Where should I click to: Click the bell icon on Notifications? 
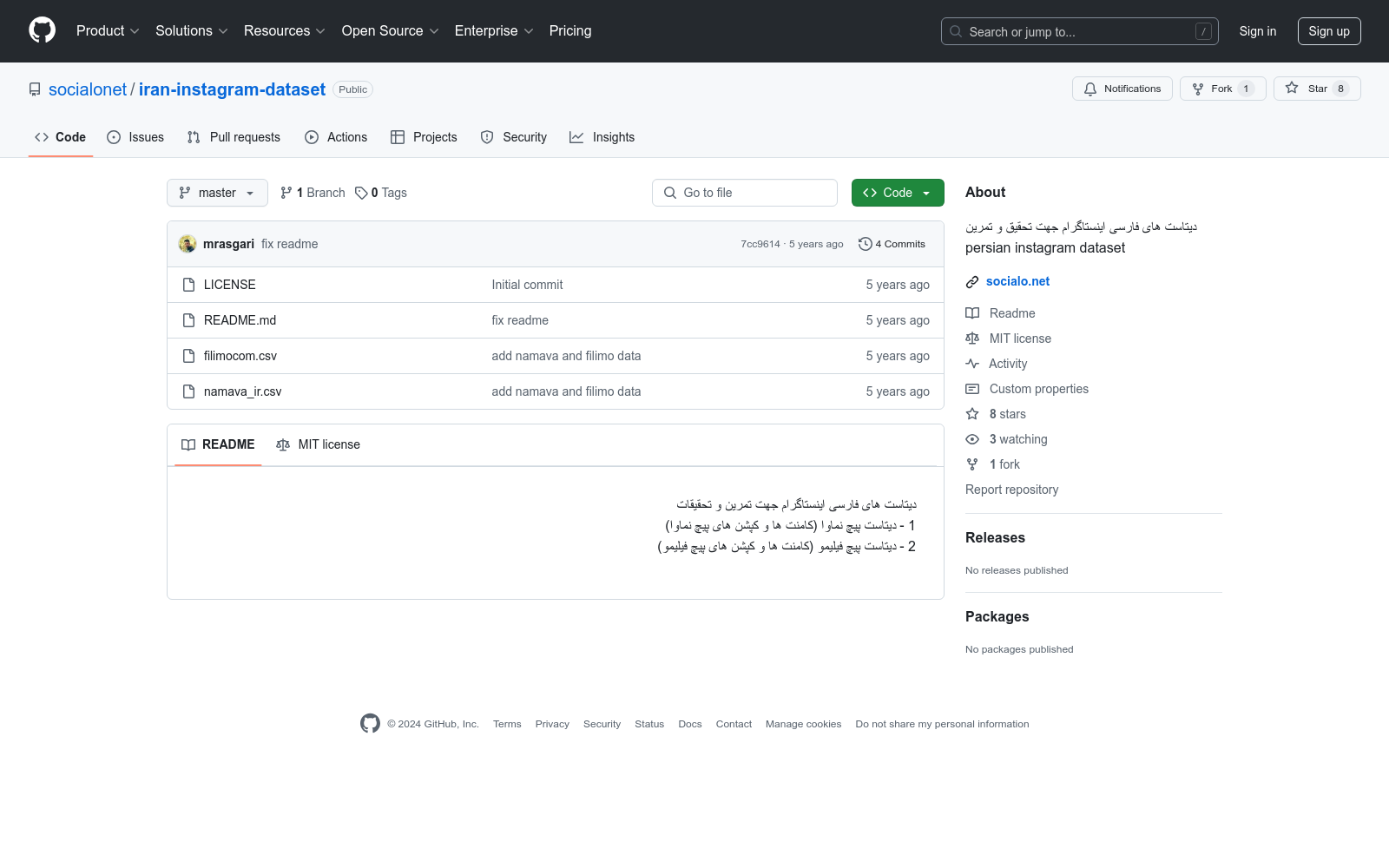1090,89
